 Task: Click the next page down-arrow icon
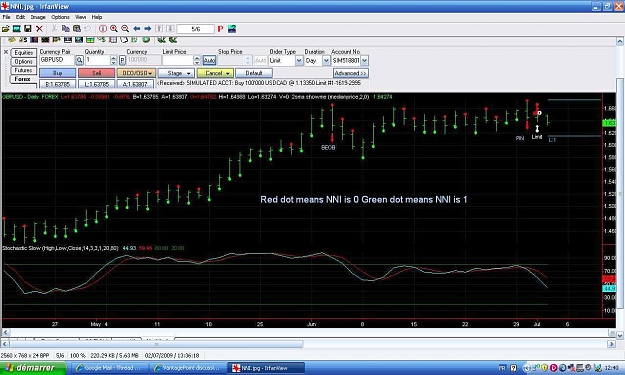click(x=170, y=29)
